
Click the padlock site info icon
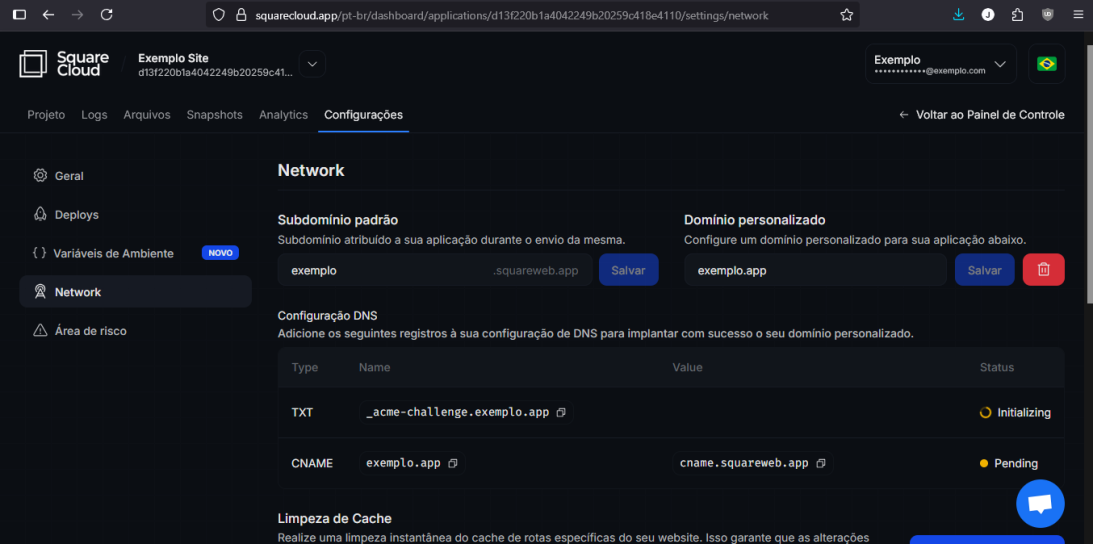tap(240, 15)
